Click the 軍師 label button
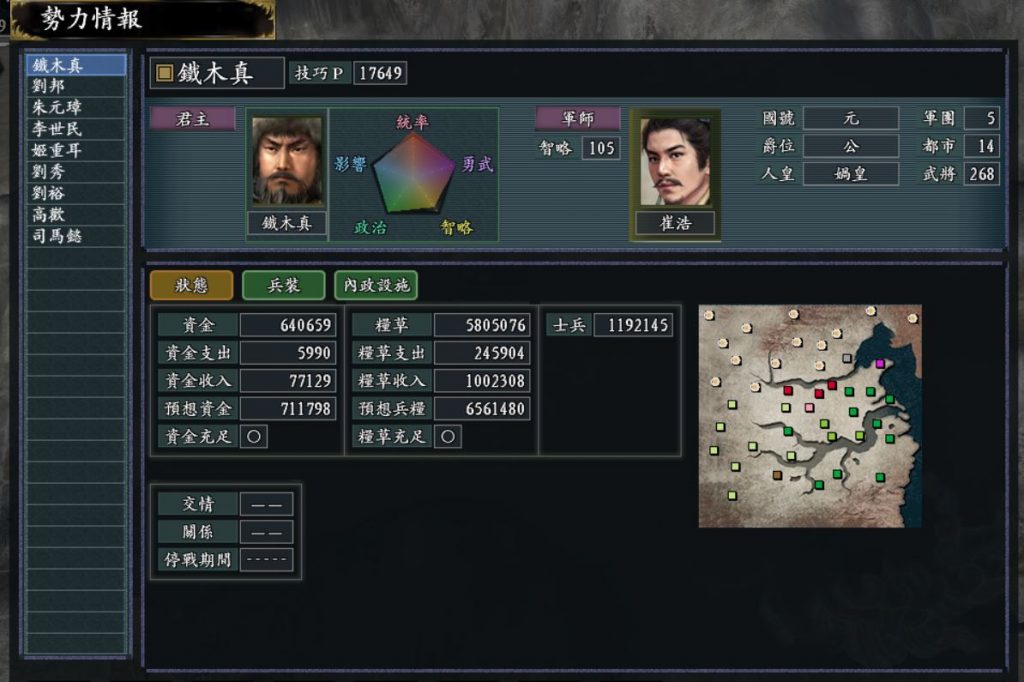1024x682 pixels. (578, 119)
